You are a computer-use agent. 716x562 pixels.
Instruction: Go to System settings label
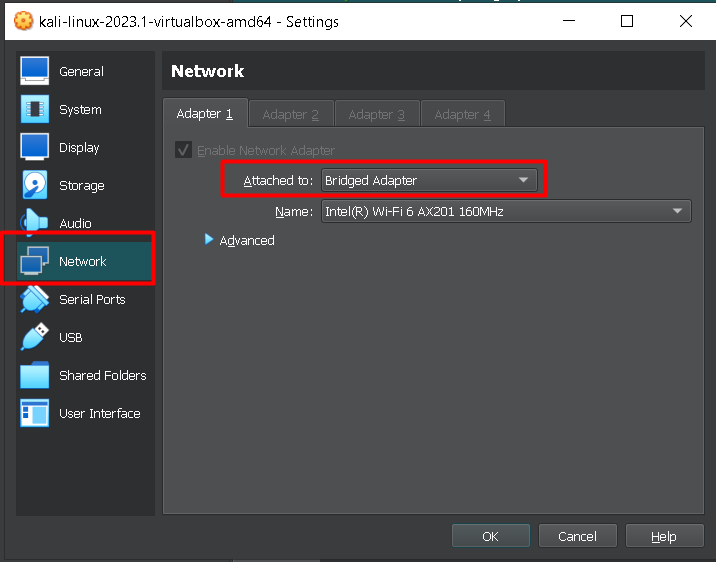tap(80, 110)
